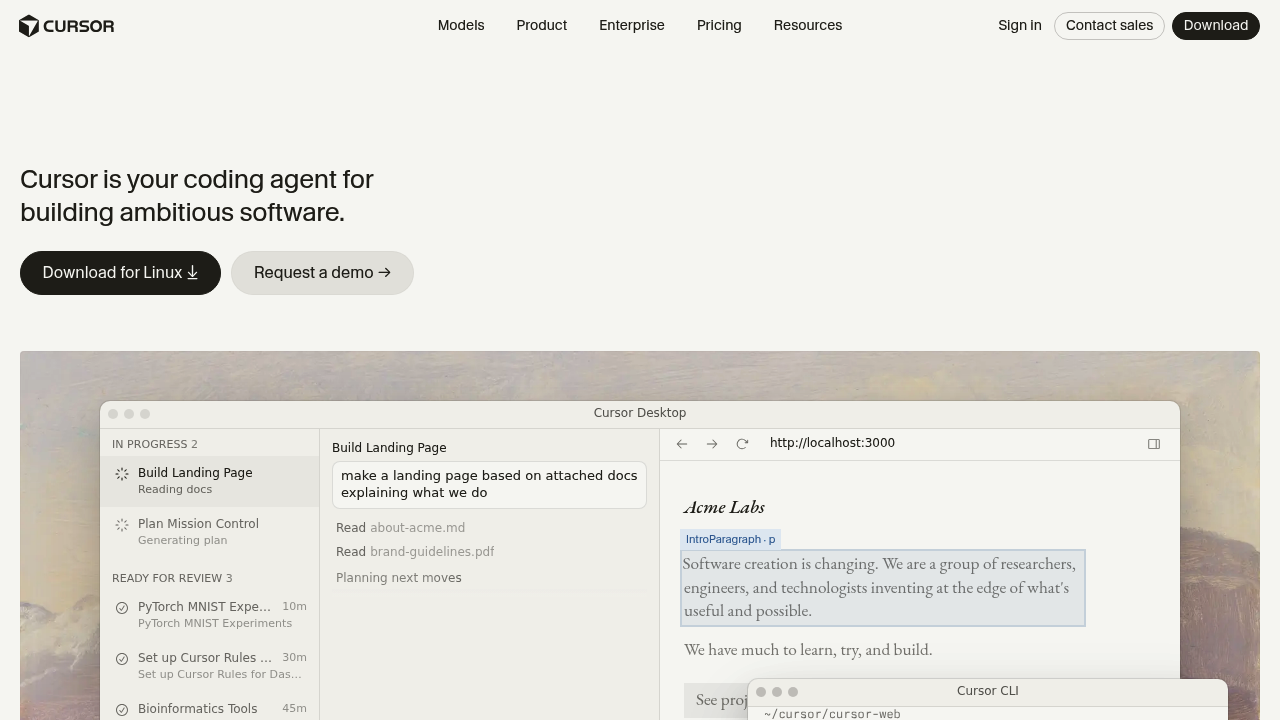Click the Build Landing Page chat title
Image resolution: width=1280 pixels, height=720 pixels.
click(389, 448)
